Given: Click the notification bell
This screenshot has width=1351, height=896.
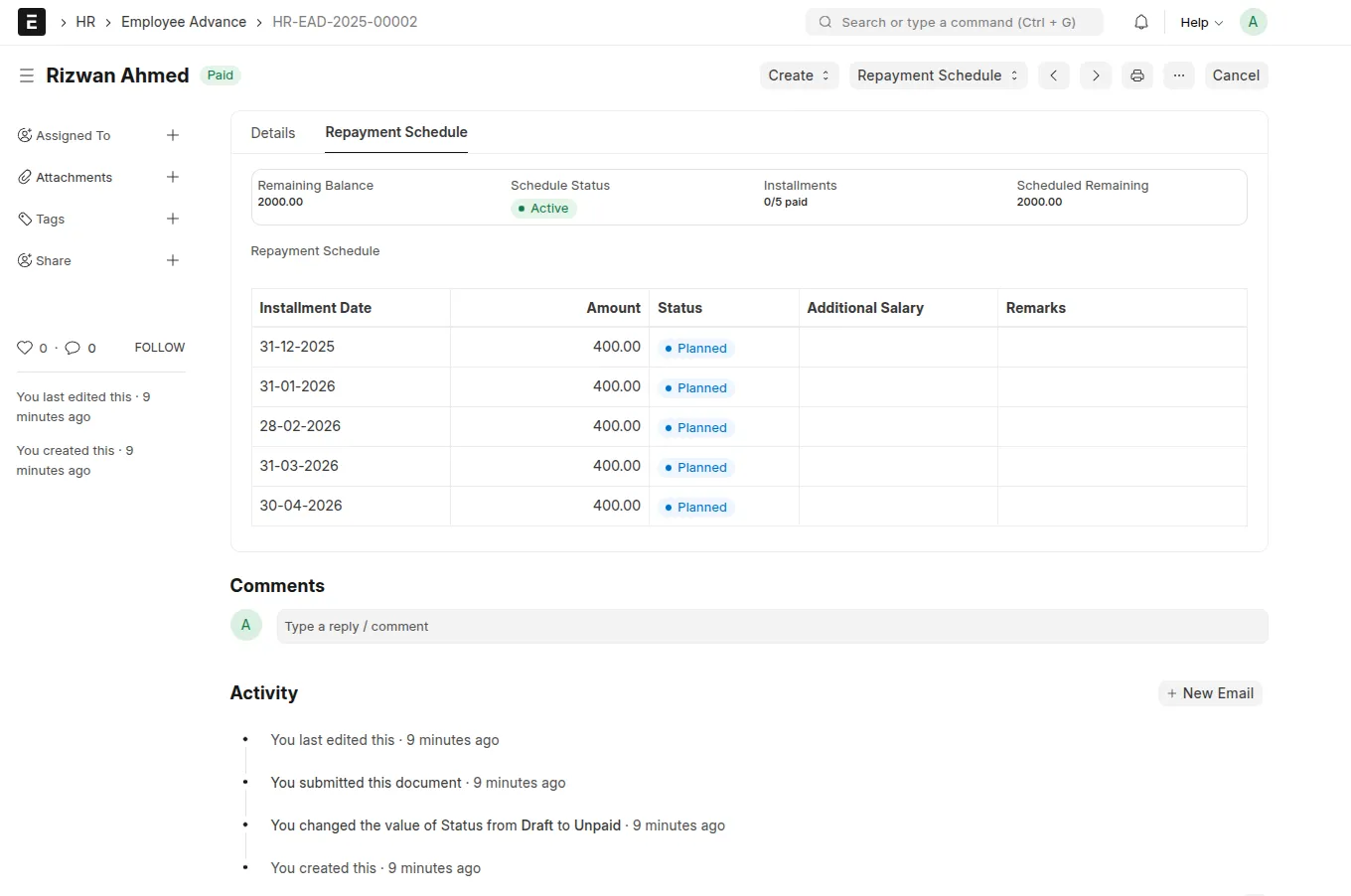Looking at the screenshot, I should click(1140, 22).
